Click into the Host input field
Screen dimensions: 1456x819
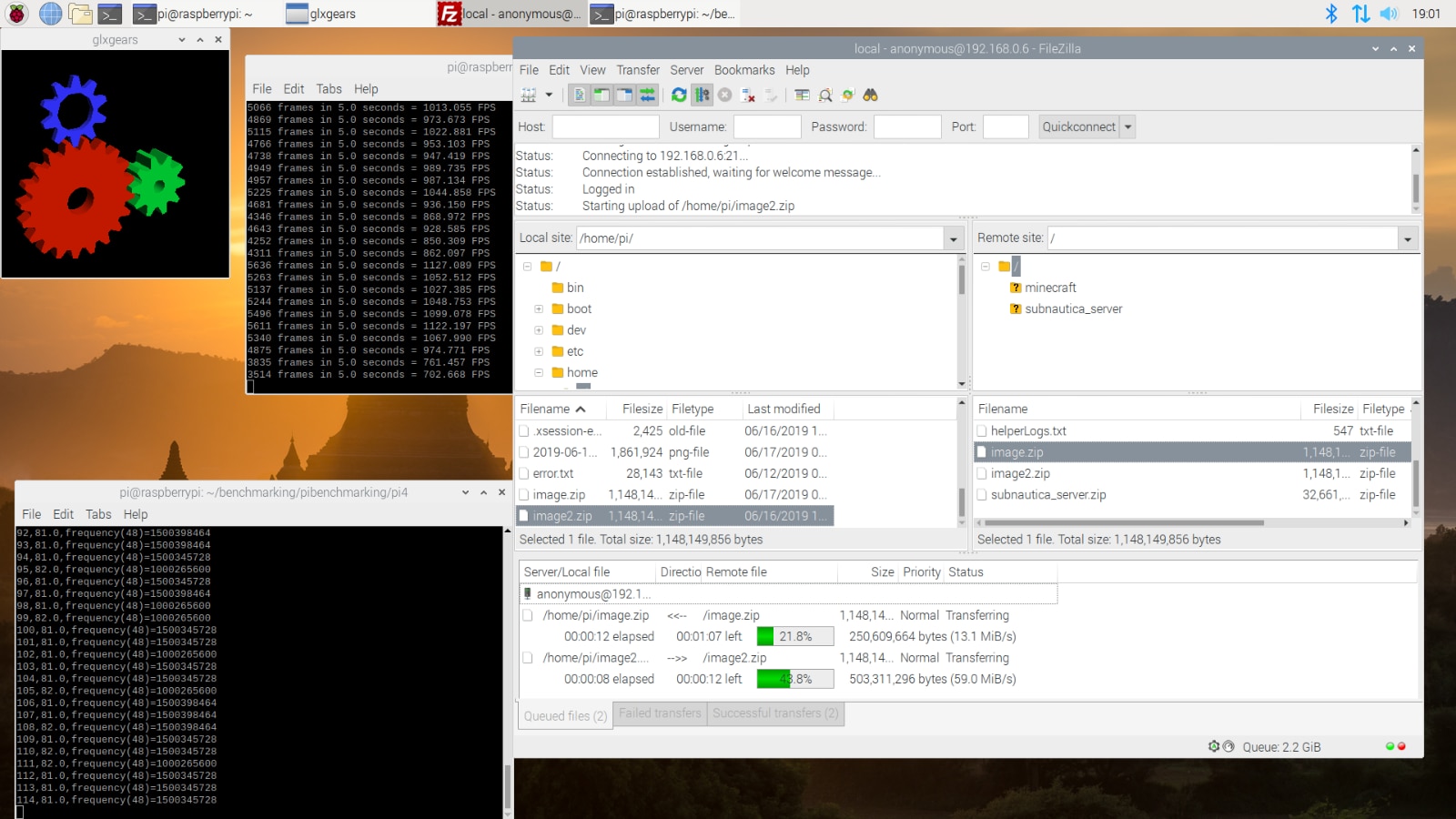pos(605,126)
